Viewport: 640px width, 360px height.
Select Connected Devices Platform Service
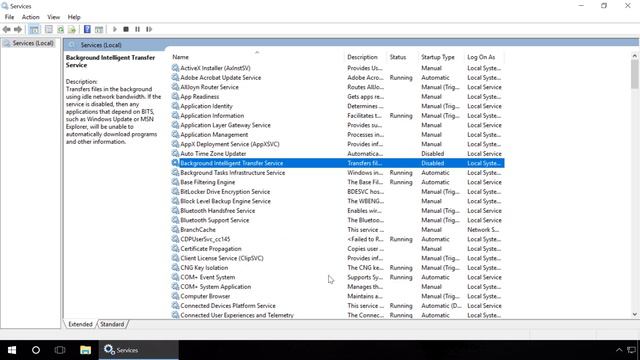(228, 306)
